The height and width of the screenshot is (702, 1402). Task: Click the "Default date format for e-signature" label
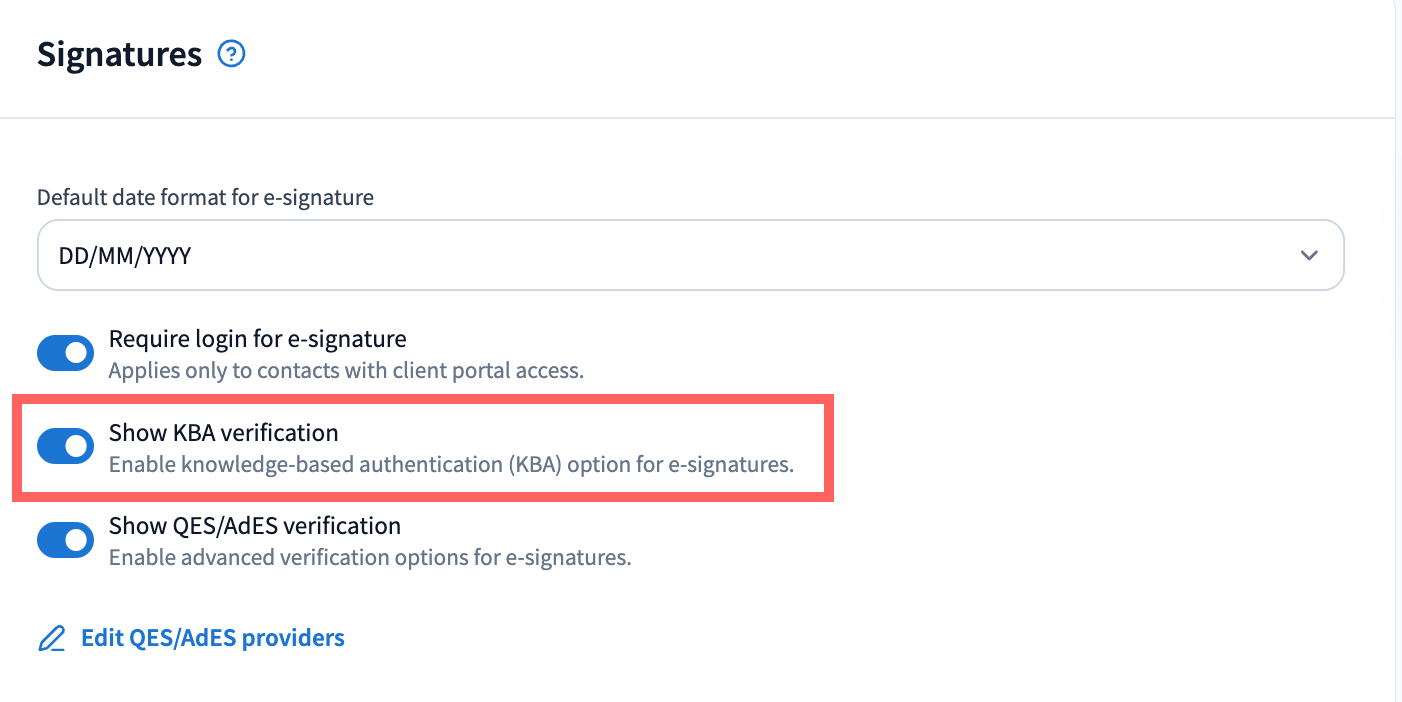[205, 198]
